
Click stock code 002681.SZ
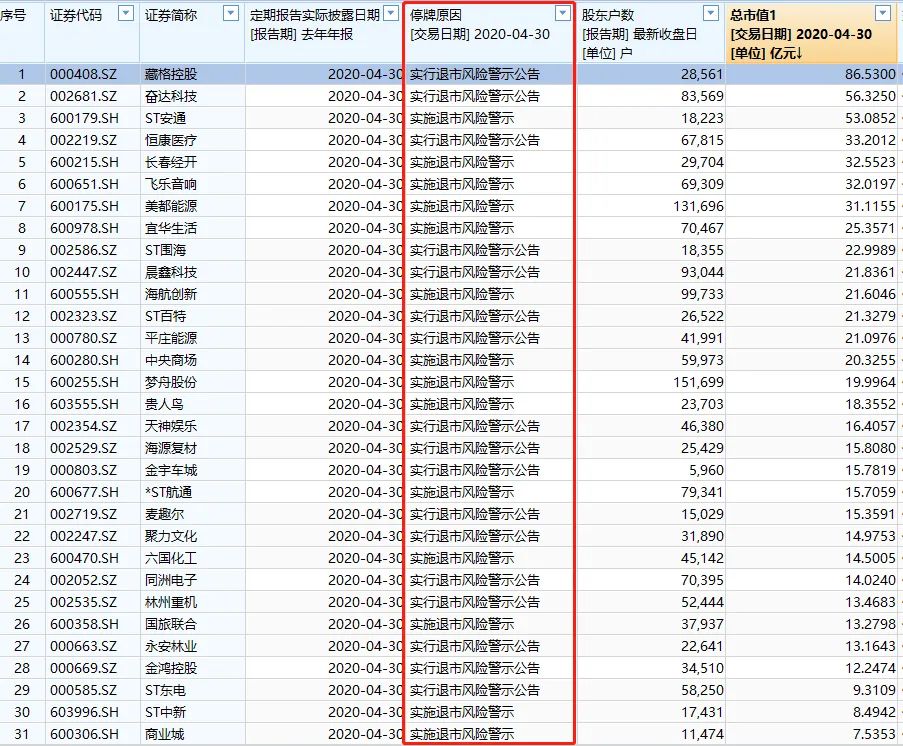(83, 96)
